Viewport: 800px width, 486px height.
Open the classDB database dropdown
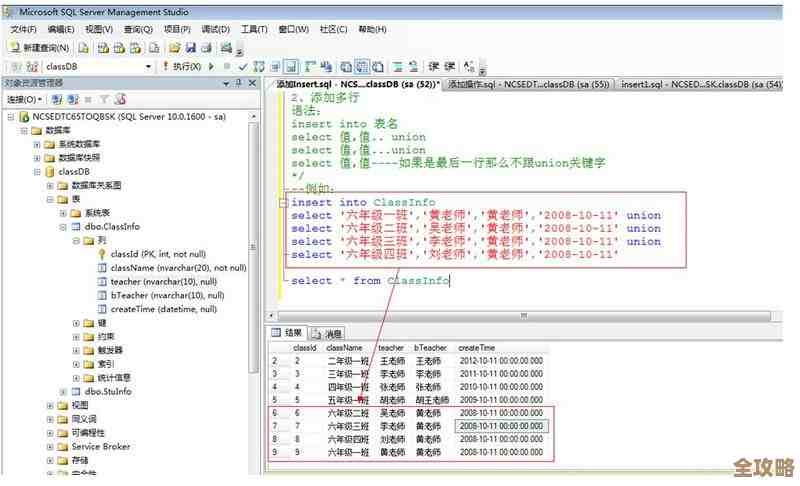pos(148,67)
